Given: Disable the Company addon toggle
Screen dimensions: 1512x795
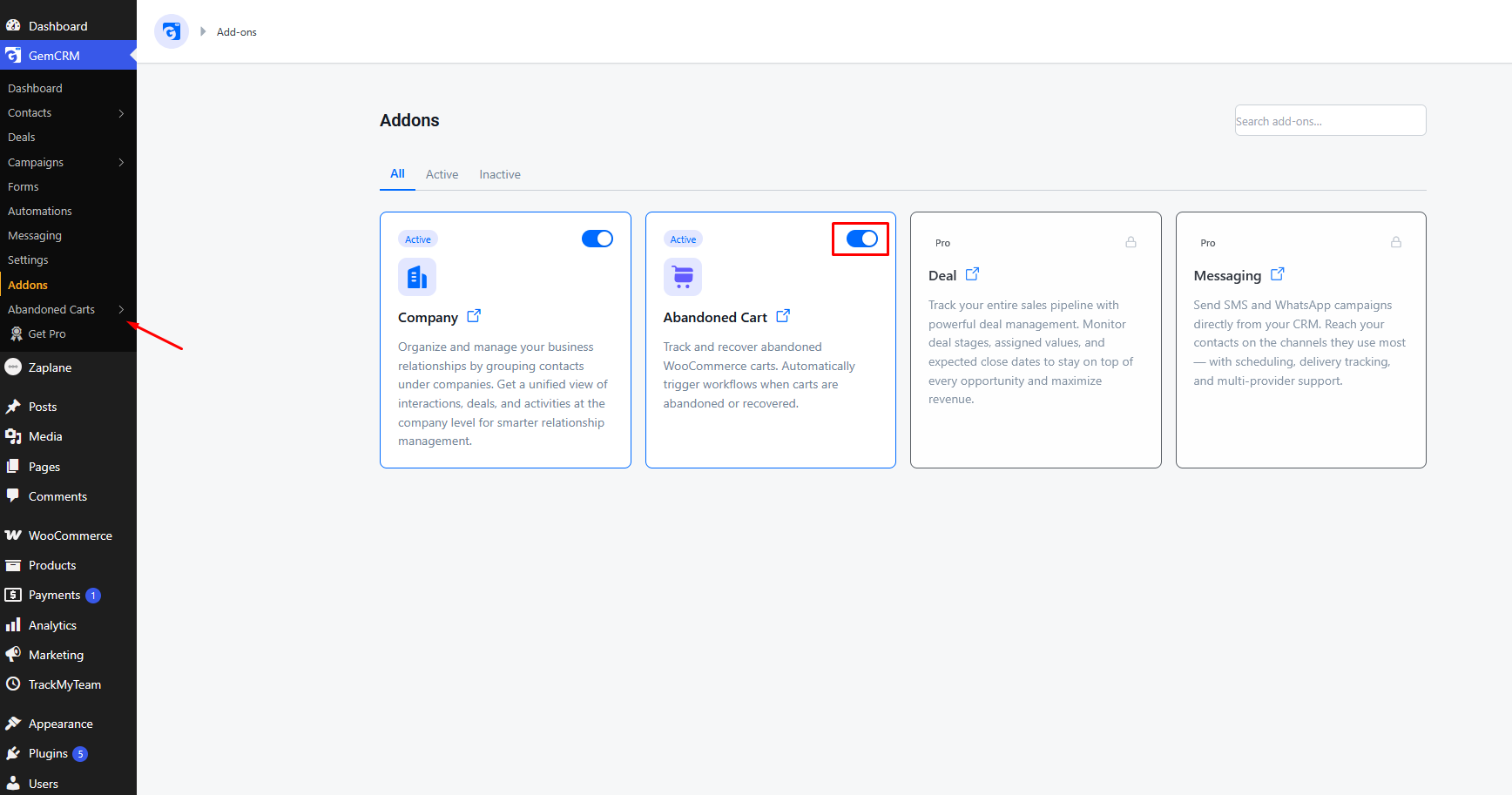Looking at the screenshot, I should (x=597, y=239).
